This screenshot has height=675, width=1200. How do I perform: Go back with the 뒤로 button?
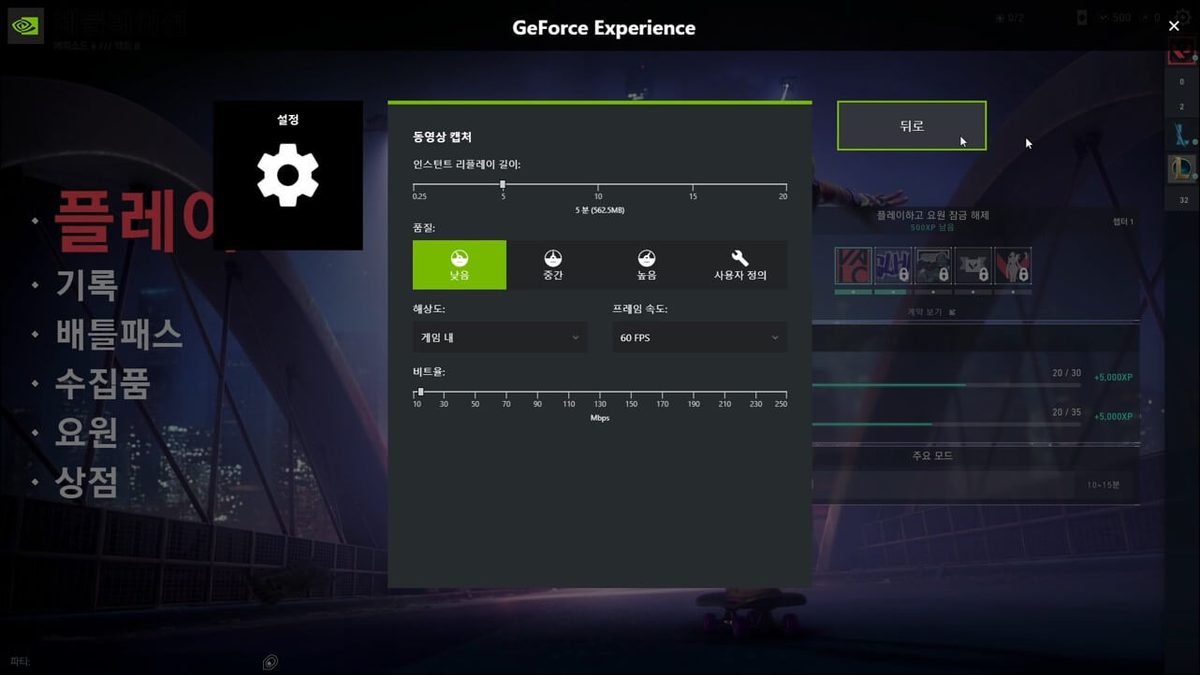(x=912, y=126)
